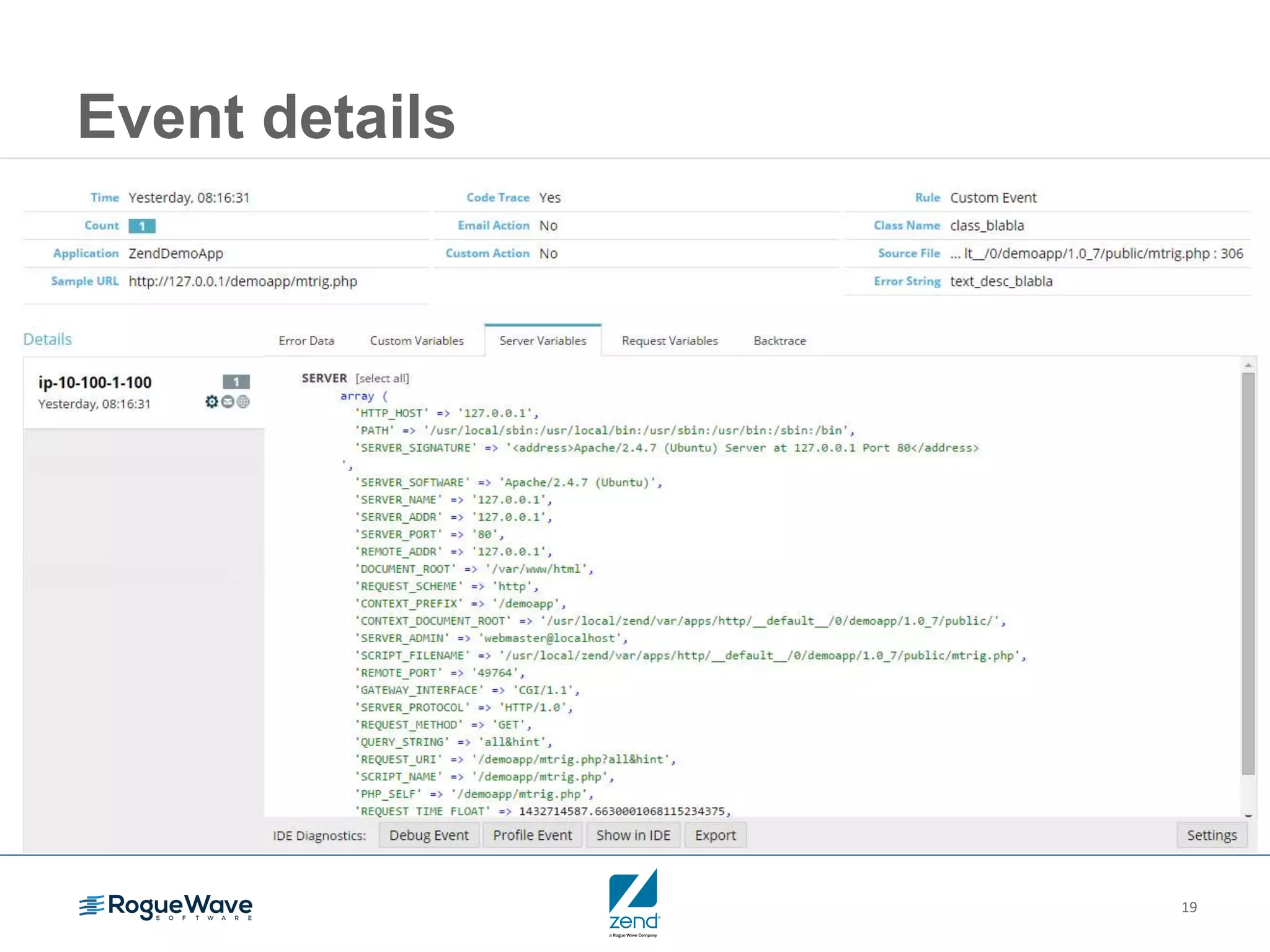Click the blue Count badge showing 1
The height and width of the screenshot is (952, 1270).
point(142,226)
